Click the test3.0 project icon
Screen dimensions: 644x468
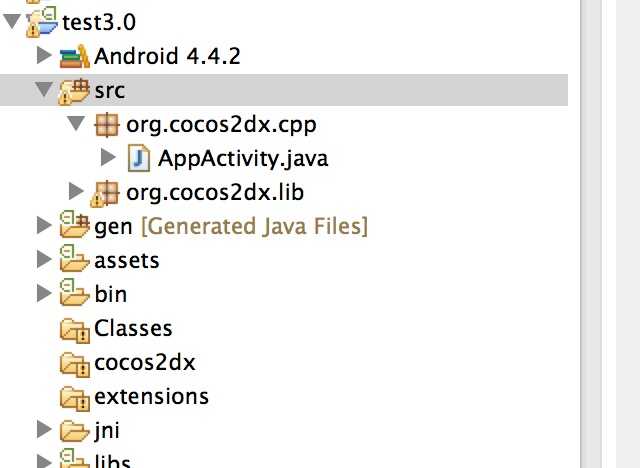coord(42,23)
